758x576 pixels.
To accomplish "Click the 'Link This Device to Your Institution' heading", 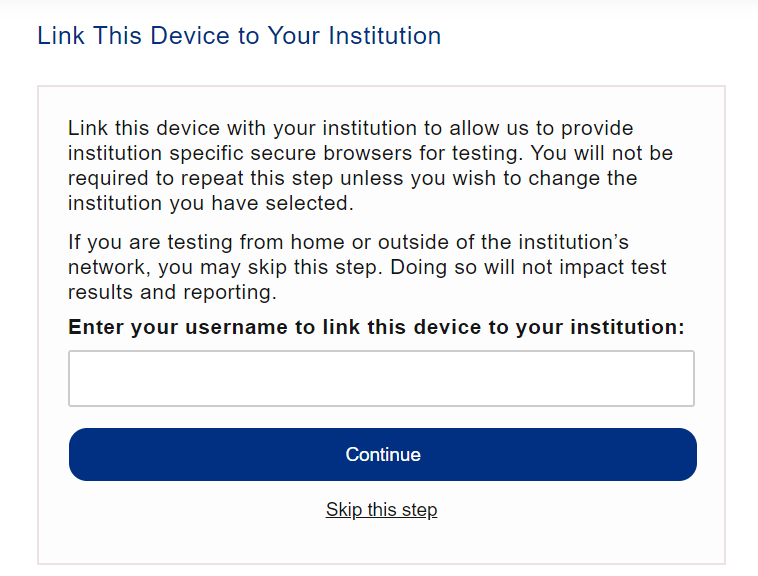I will pos(239,36).
